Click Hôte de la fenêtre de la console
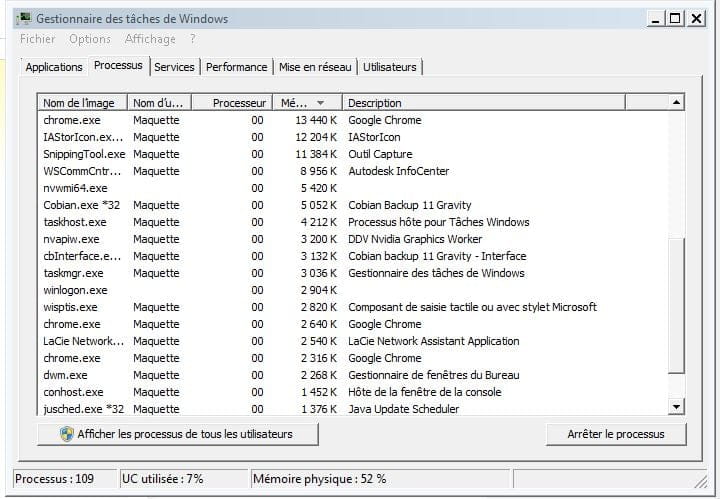Viewport: 720px width, 499px height. 425,392
